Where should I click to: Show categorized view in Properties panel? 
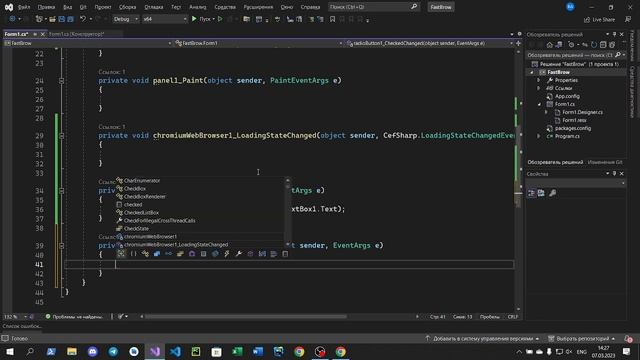(x=531, y=193)
